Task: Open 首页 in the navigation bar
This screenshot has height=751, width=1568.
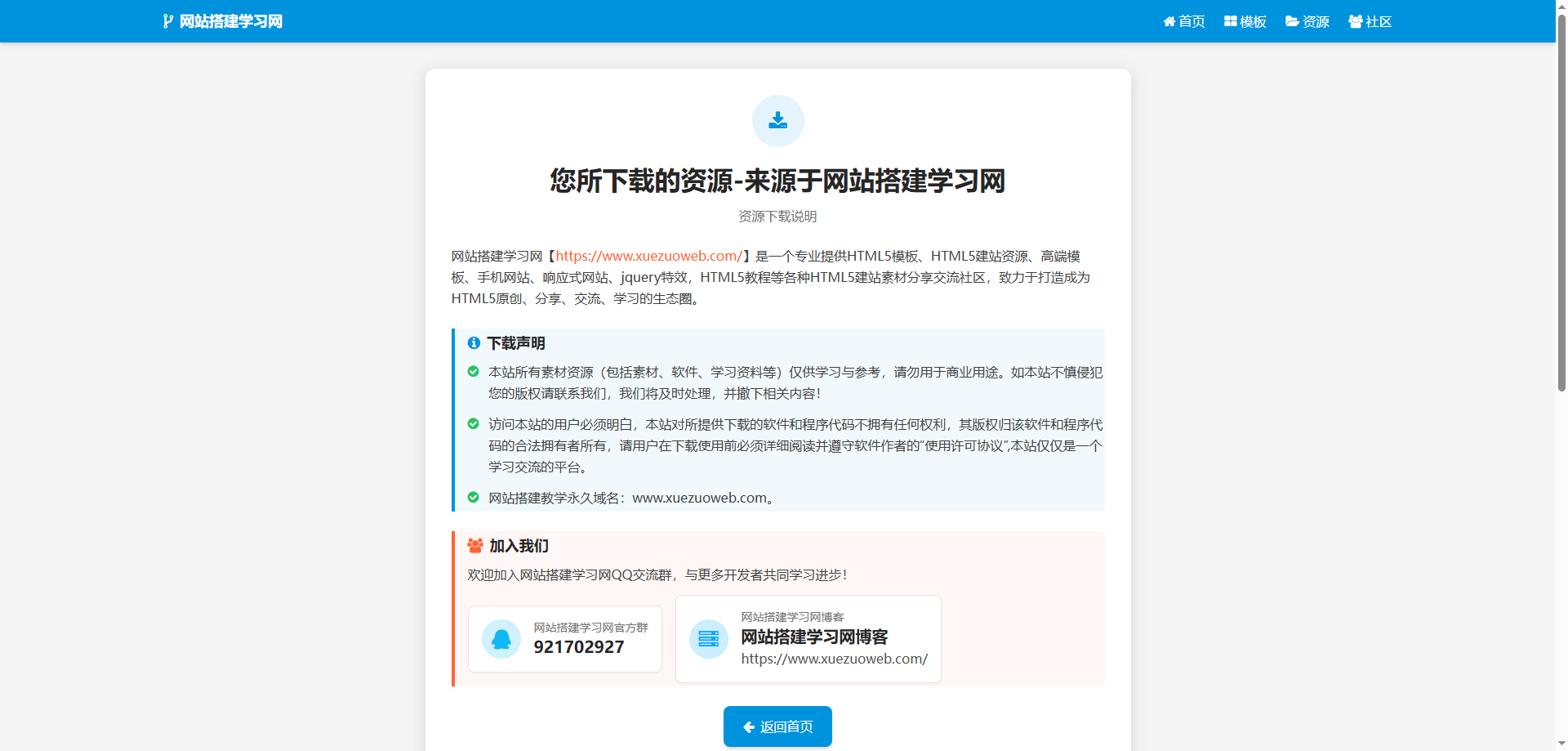Action: coord(1184,21)
